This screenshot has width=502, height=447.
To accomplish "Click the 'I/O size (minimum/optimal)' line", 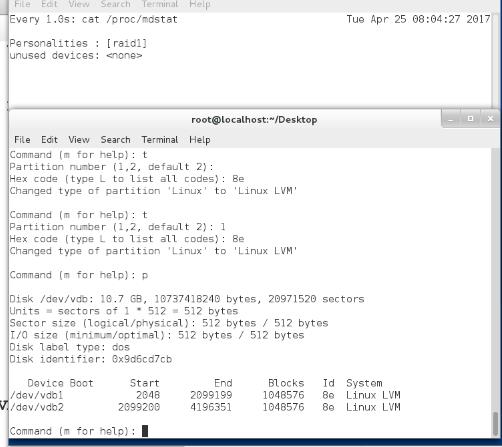I will 157,335.
